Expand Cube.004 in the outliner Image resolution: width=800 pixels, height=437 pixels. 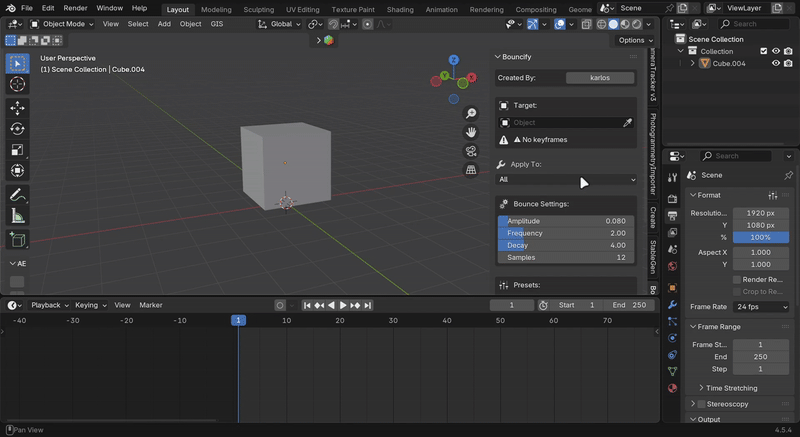(692, 63)
